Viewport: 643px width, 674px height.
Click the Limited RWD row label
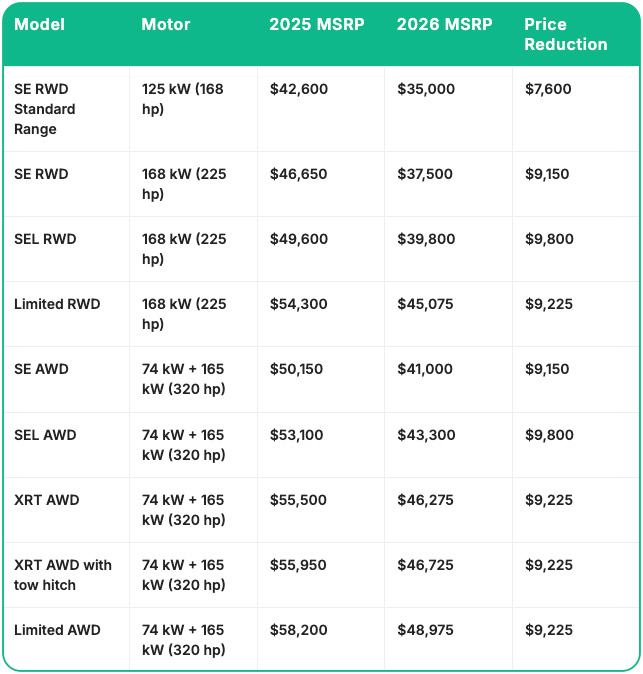pos(57,304)
